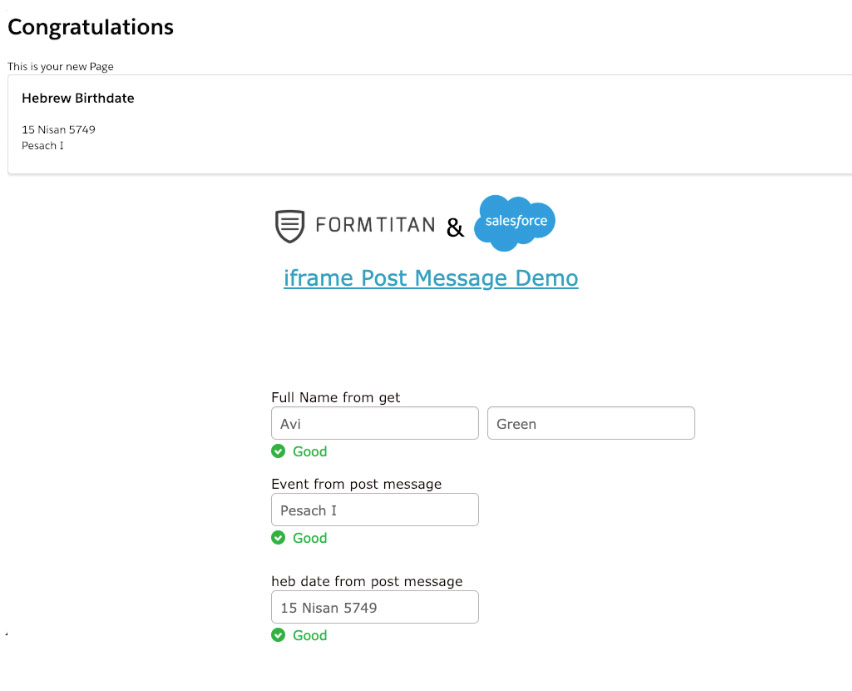Viewport: 852px width, 691px height.
Task: Click the 'Full Name from get' label
Action: pyautogui.click(x=335, y=397)
